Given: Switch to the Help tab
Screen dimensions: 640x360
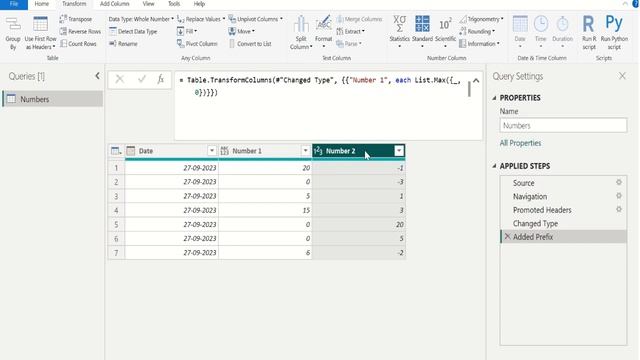Looking at the screenshot, I should [199, 4].
